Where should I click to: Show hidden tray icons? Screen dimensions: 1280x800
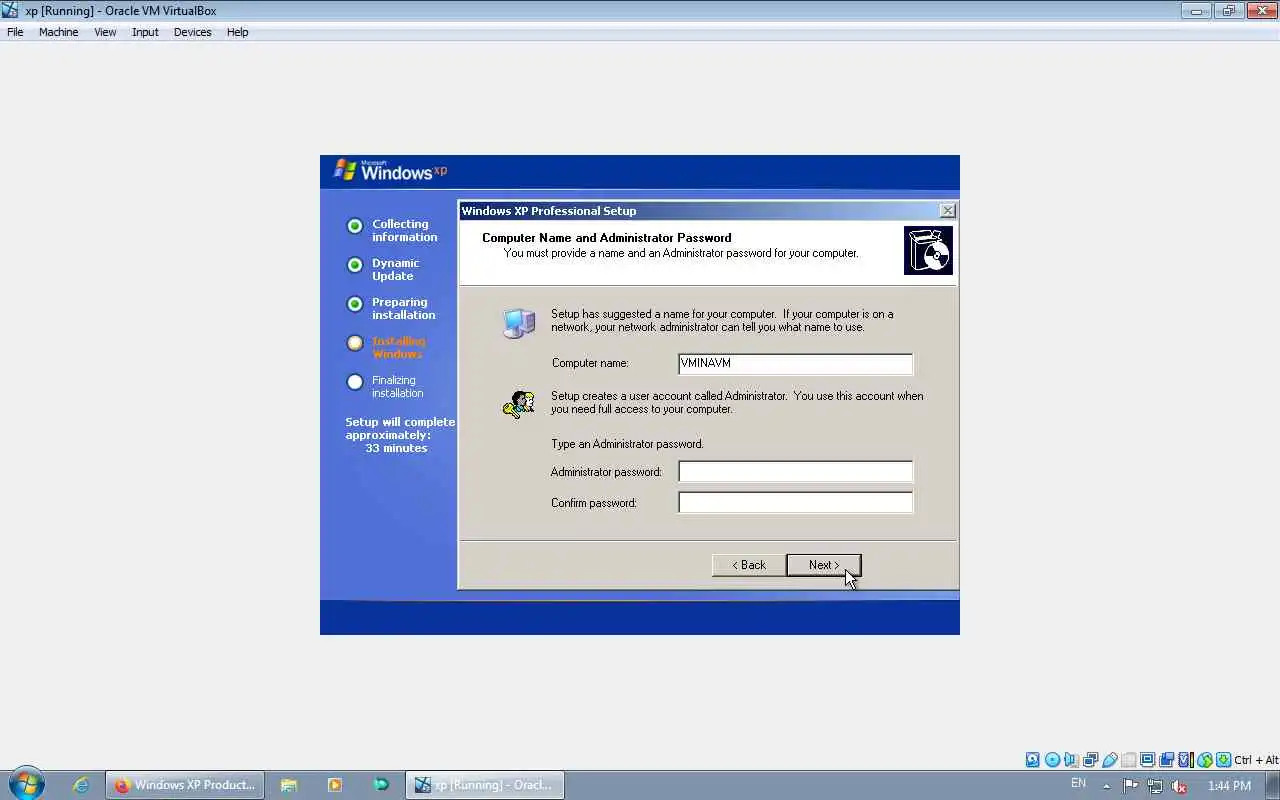1106,786
